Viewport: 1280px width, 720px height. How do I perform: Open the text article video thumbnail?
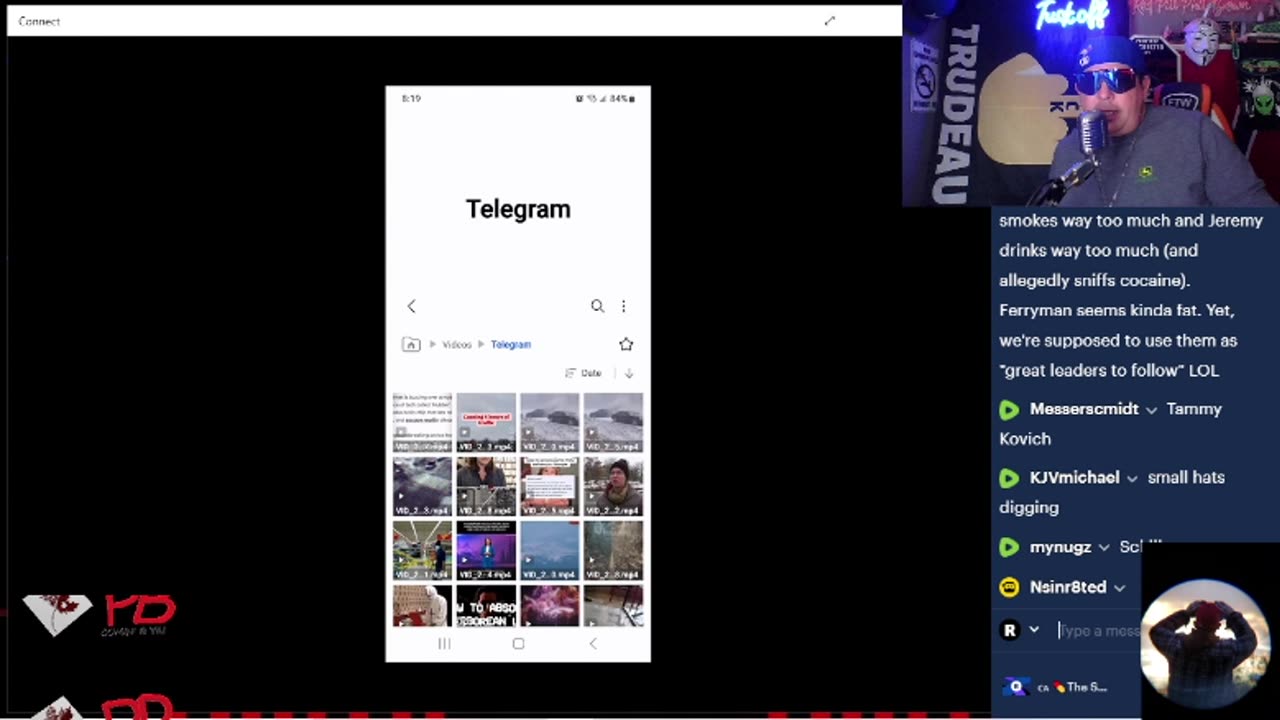[x=422, y=422]
